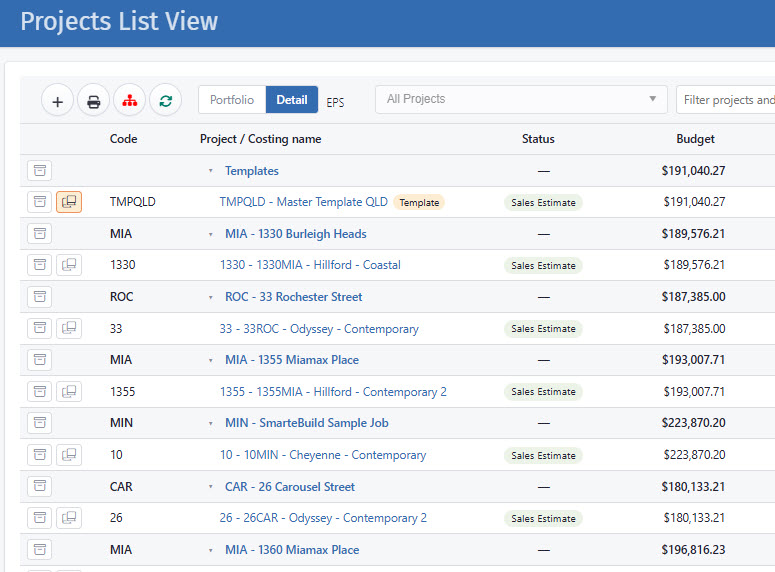Click the Code column header
The width and height of the screenshot is (775, 572).
point(124,139)
